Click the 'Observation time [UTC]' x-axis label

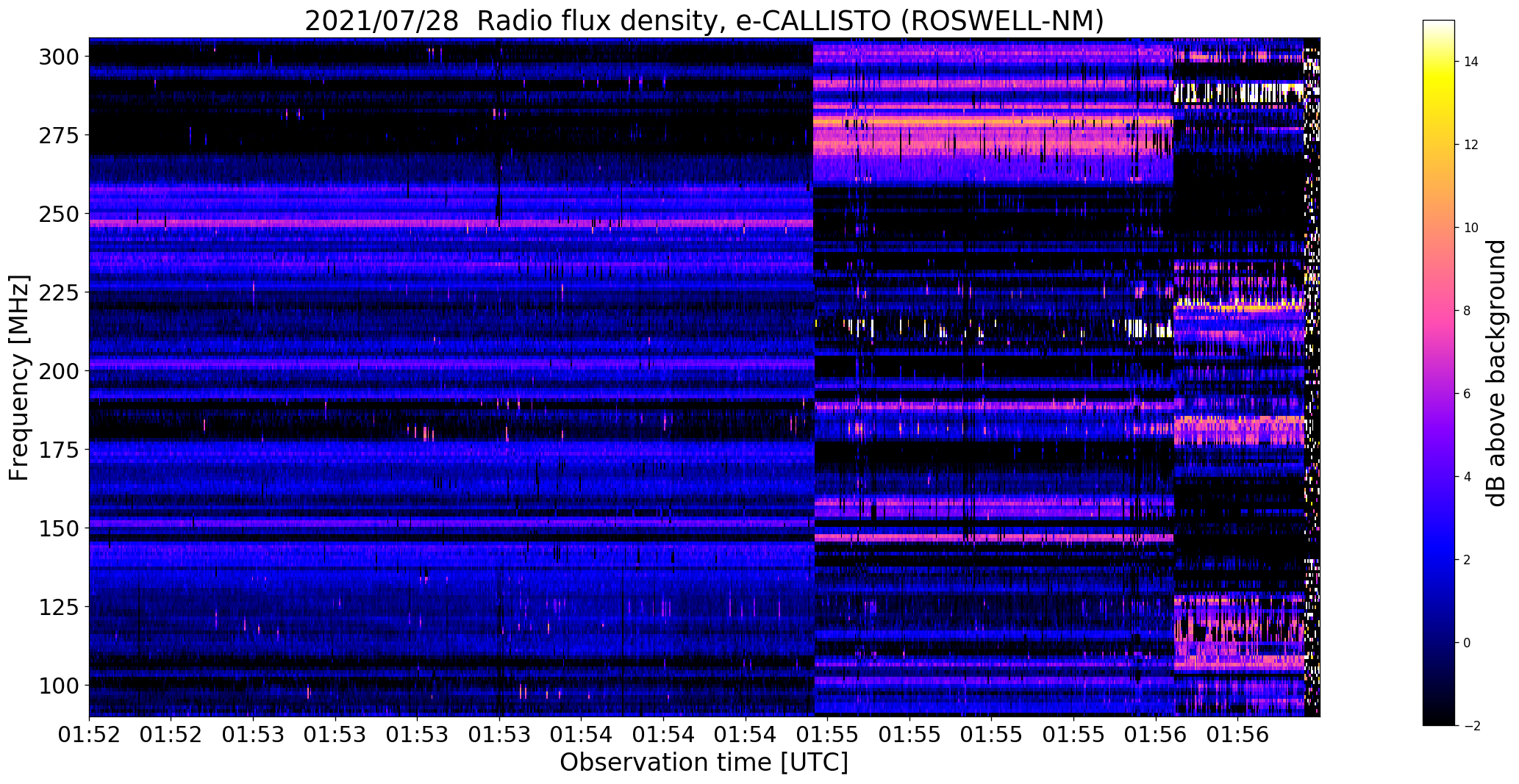[704, 763]
